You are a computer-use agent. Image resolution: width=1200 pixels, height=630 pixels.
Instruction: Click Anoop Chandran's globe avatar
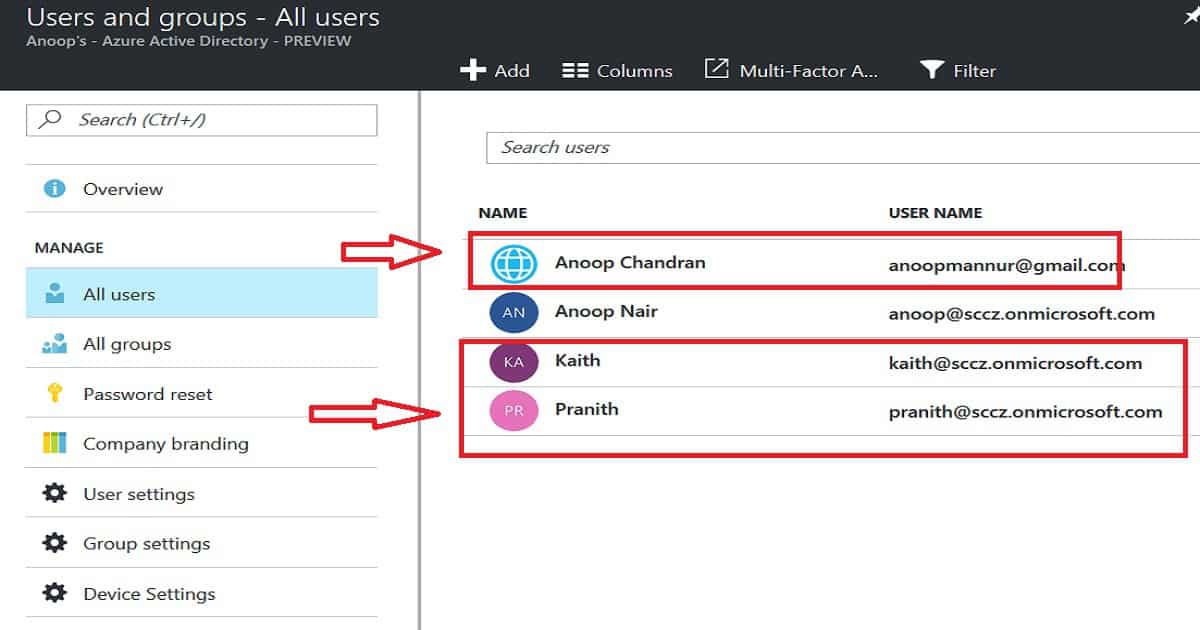[514, 264]
